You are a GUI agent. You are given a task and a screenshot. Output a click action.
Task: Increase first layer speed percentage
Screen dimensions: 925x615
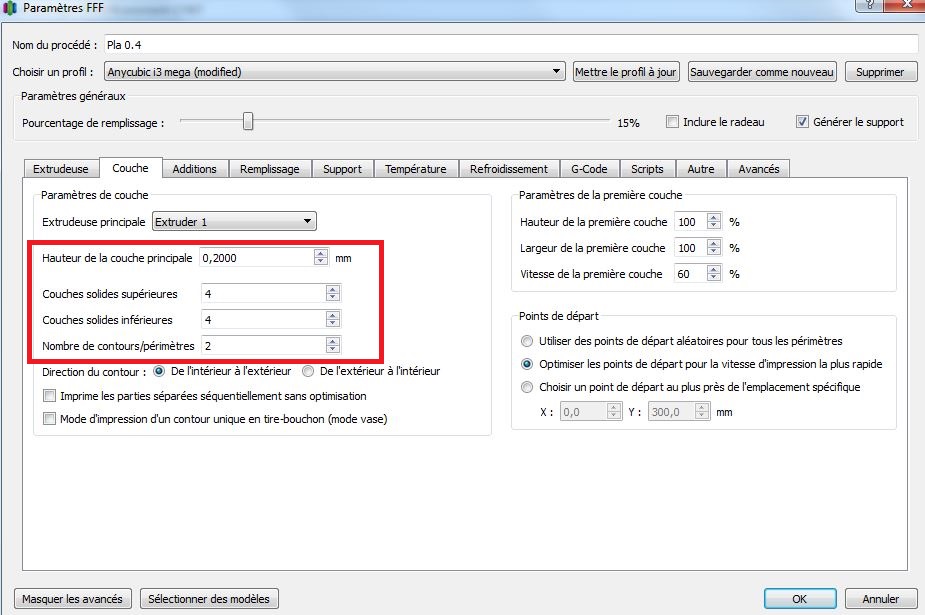(714, 269)
